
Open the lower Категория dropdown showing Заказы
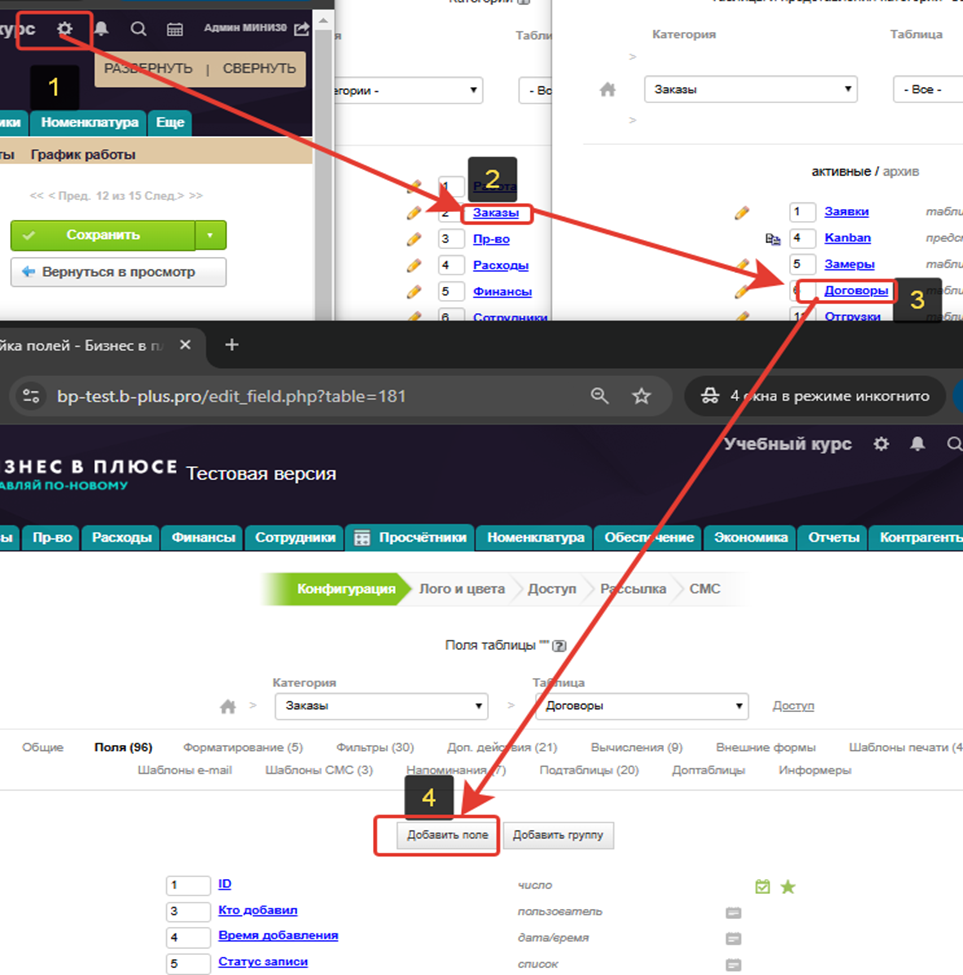[x=381, y=706]
